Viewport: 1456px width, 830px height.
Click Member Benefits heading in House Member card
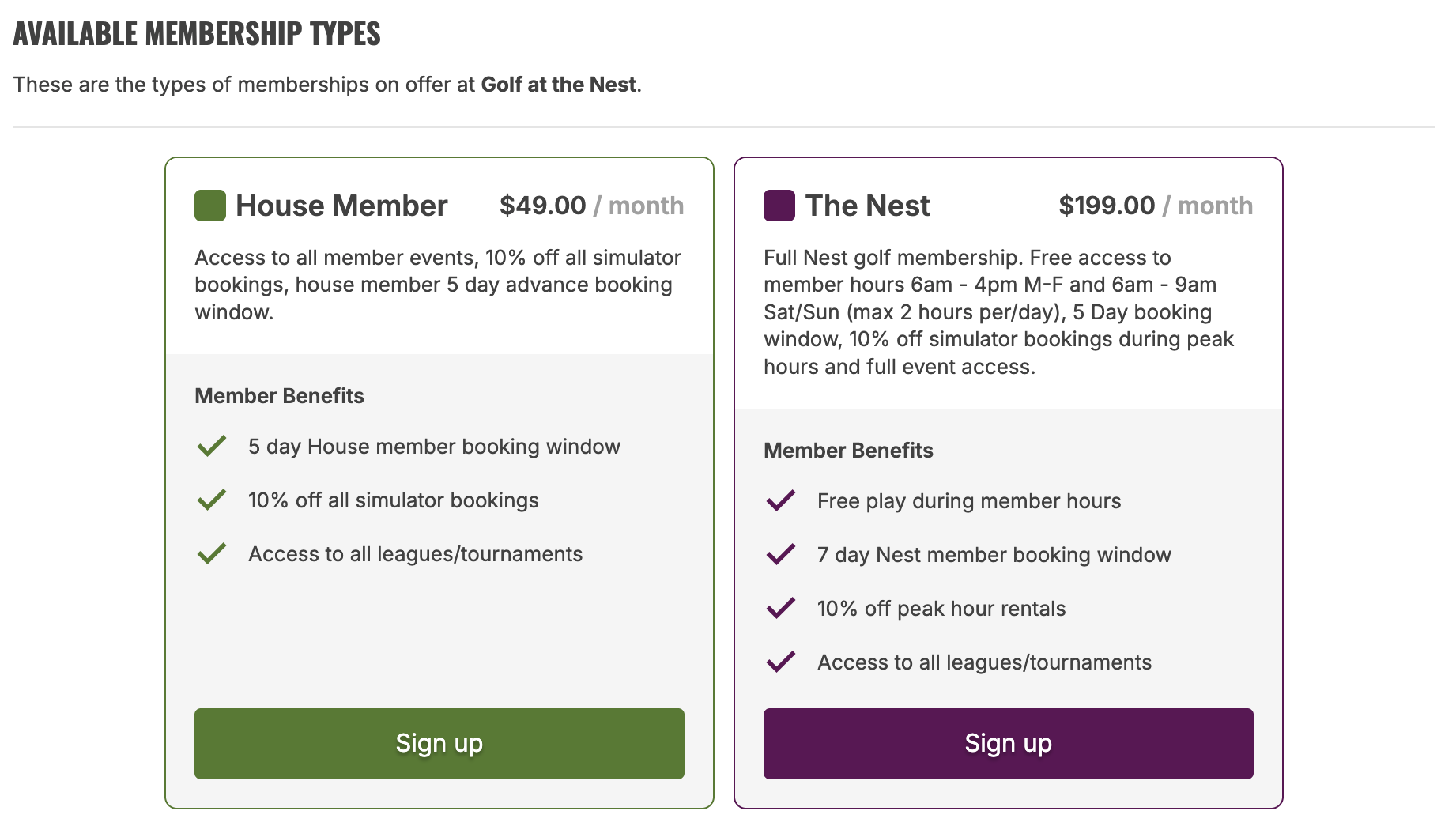[x=279, y=396]
